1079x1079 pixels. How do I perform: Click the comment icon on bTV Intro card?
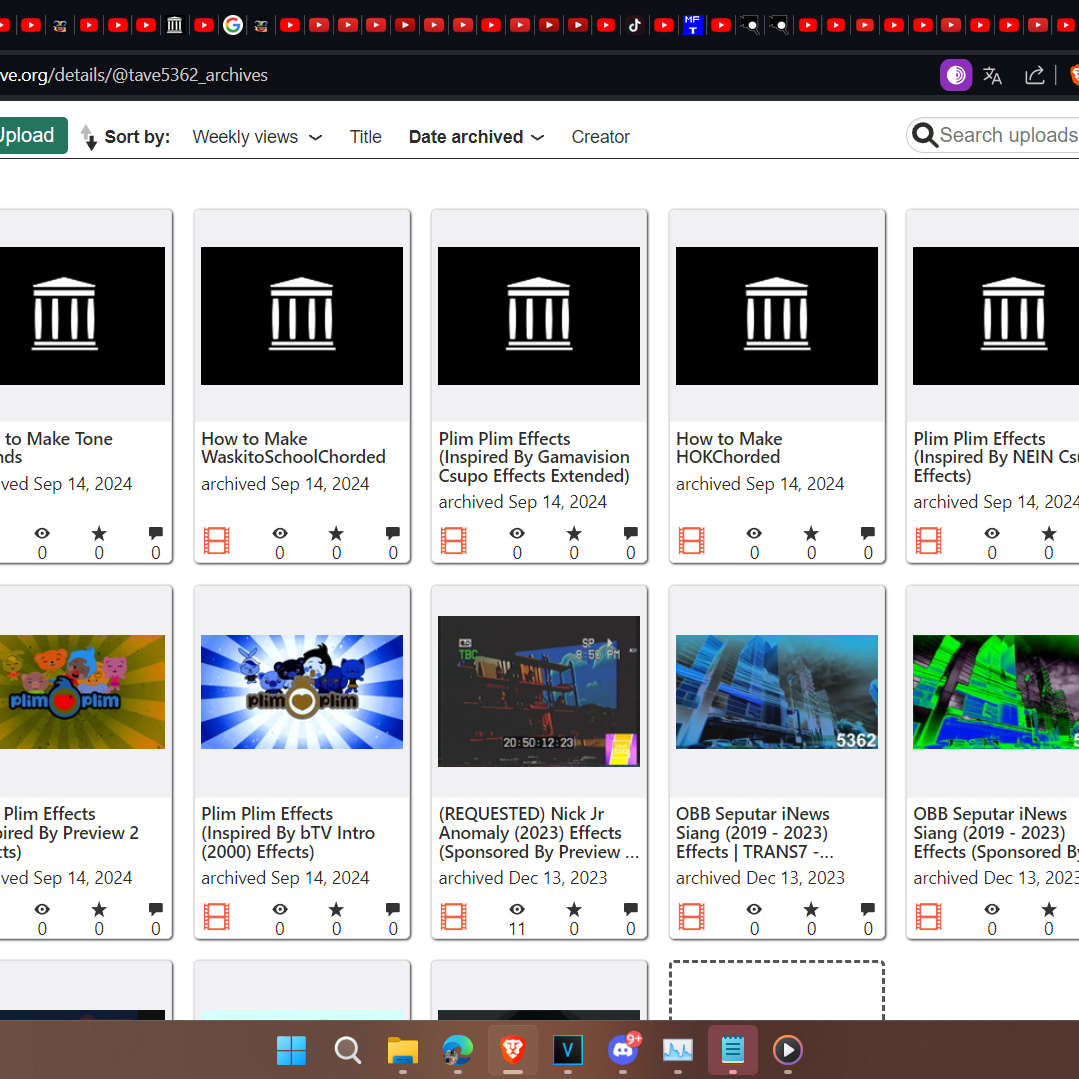(x=393, y=909)
